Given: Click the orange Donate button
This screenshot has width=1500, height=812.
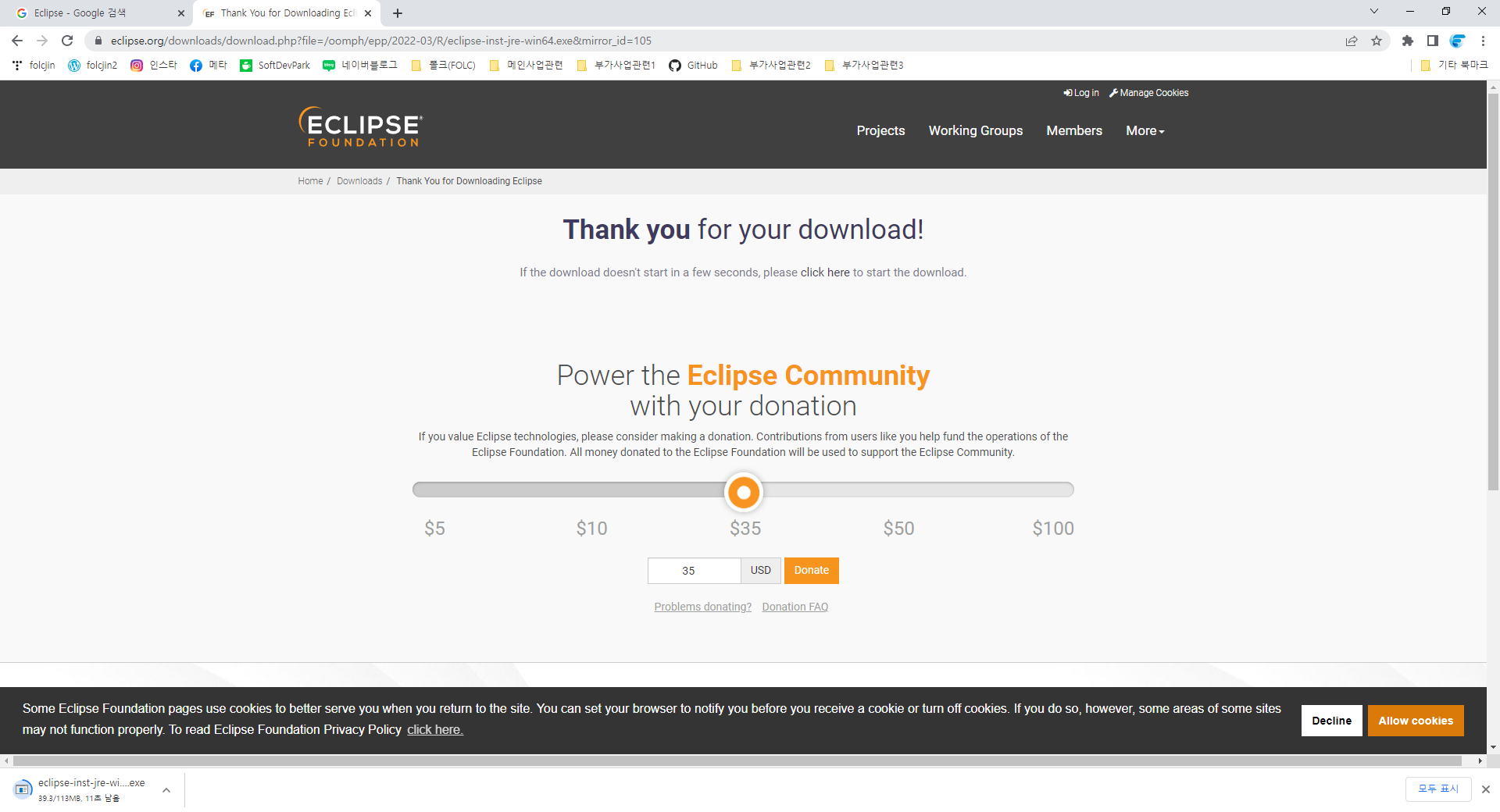Looking at the screenshot, I should [x=812, y=571].
